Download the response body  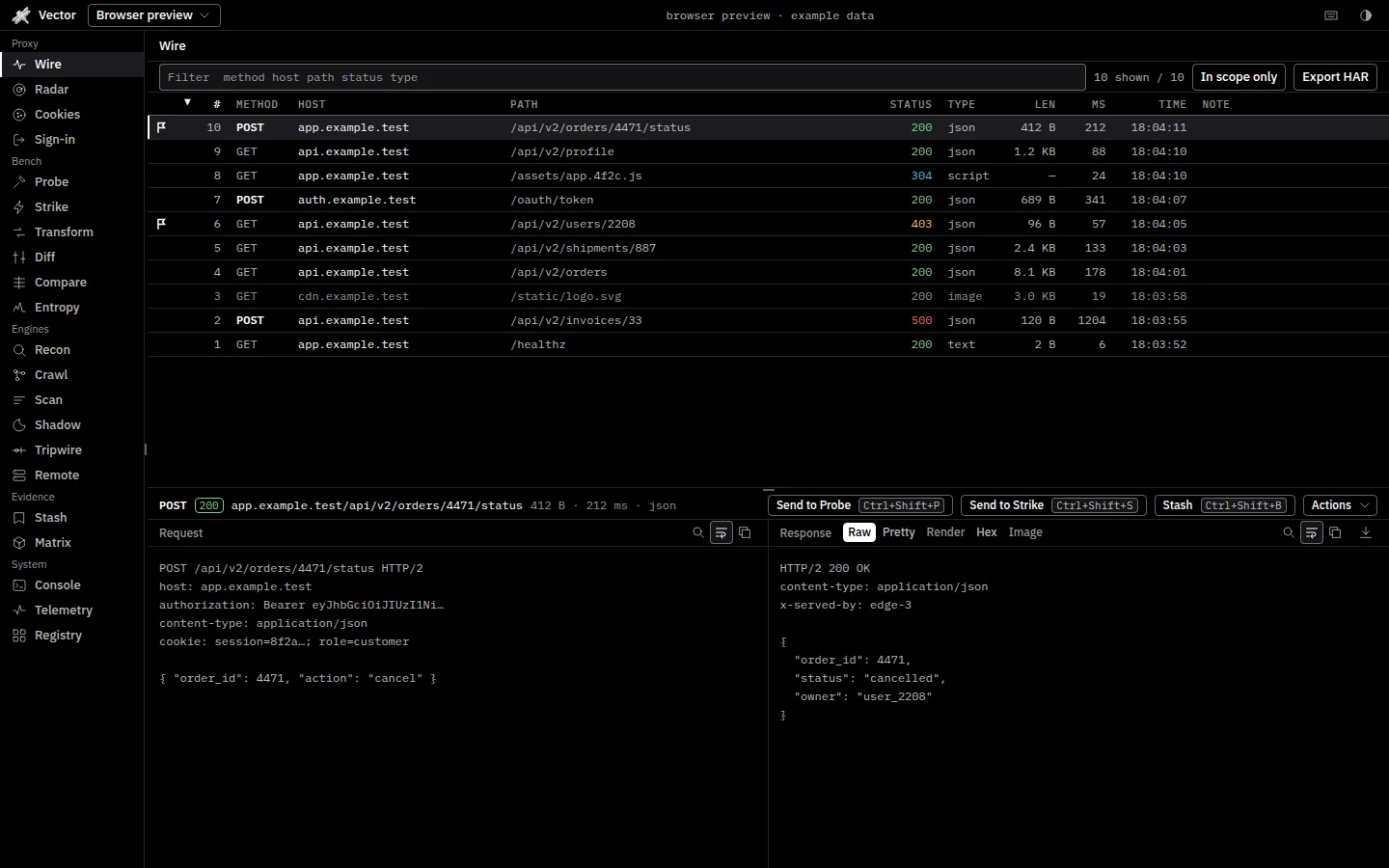coord(1366,532)
